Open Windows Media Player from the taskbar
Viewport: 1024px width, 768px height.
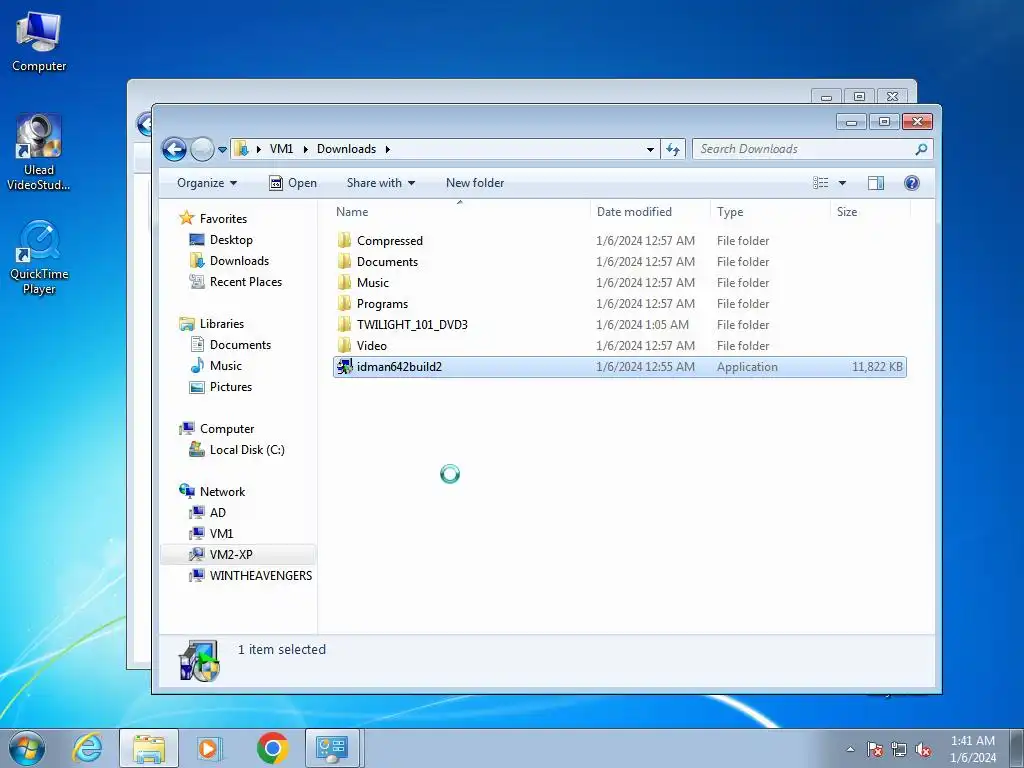tap(210, 748)
